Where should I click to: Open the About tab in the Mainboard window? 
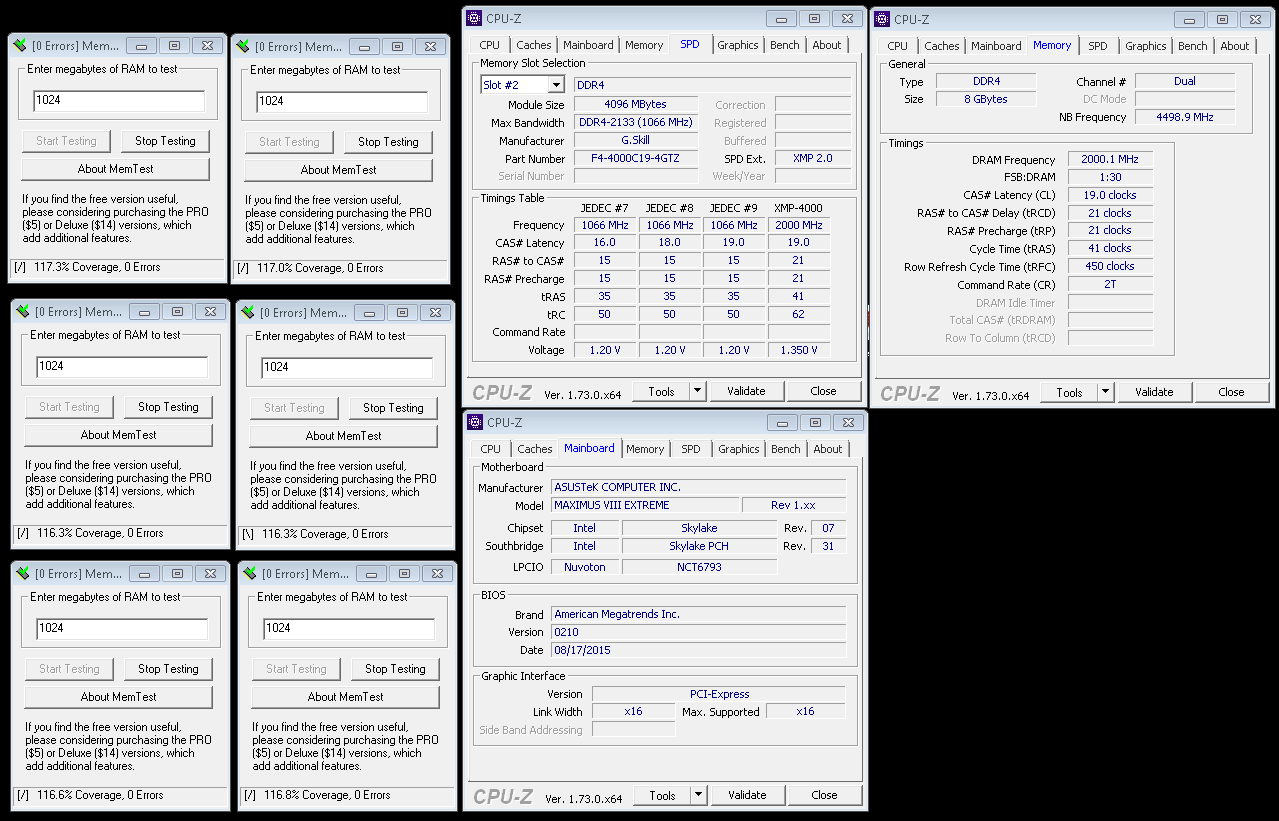pos(828,449)
